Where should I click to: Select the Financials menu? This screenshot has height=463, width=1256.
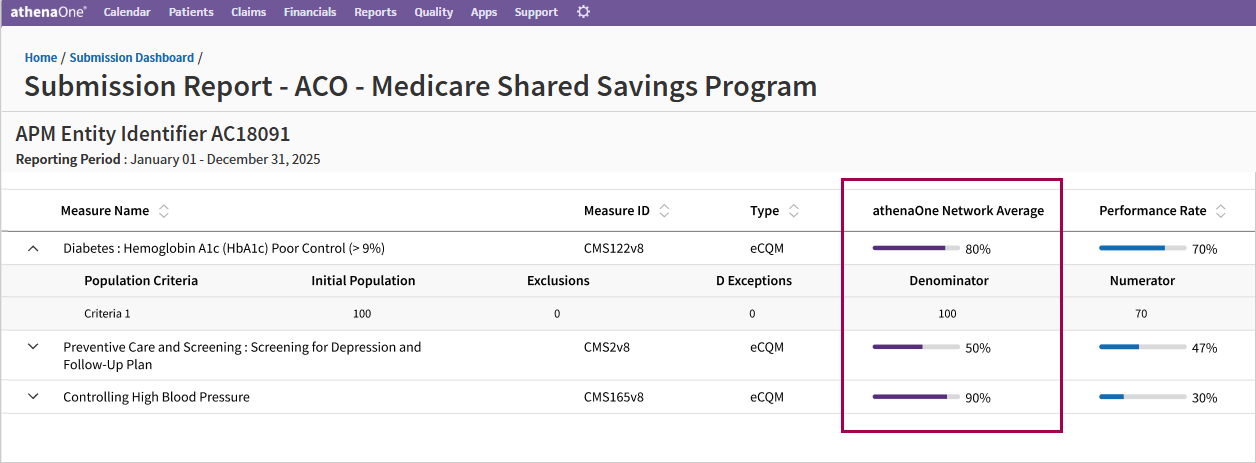pyautogui.click(x=310, y=12)
